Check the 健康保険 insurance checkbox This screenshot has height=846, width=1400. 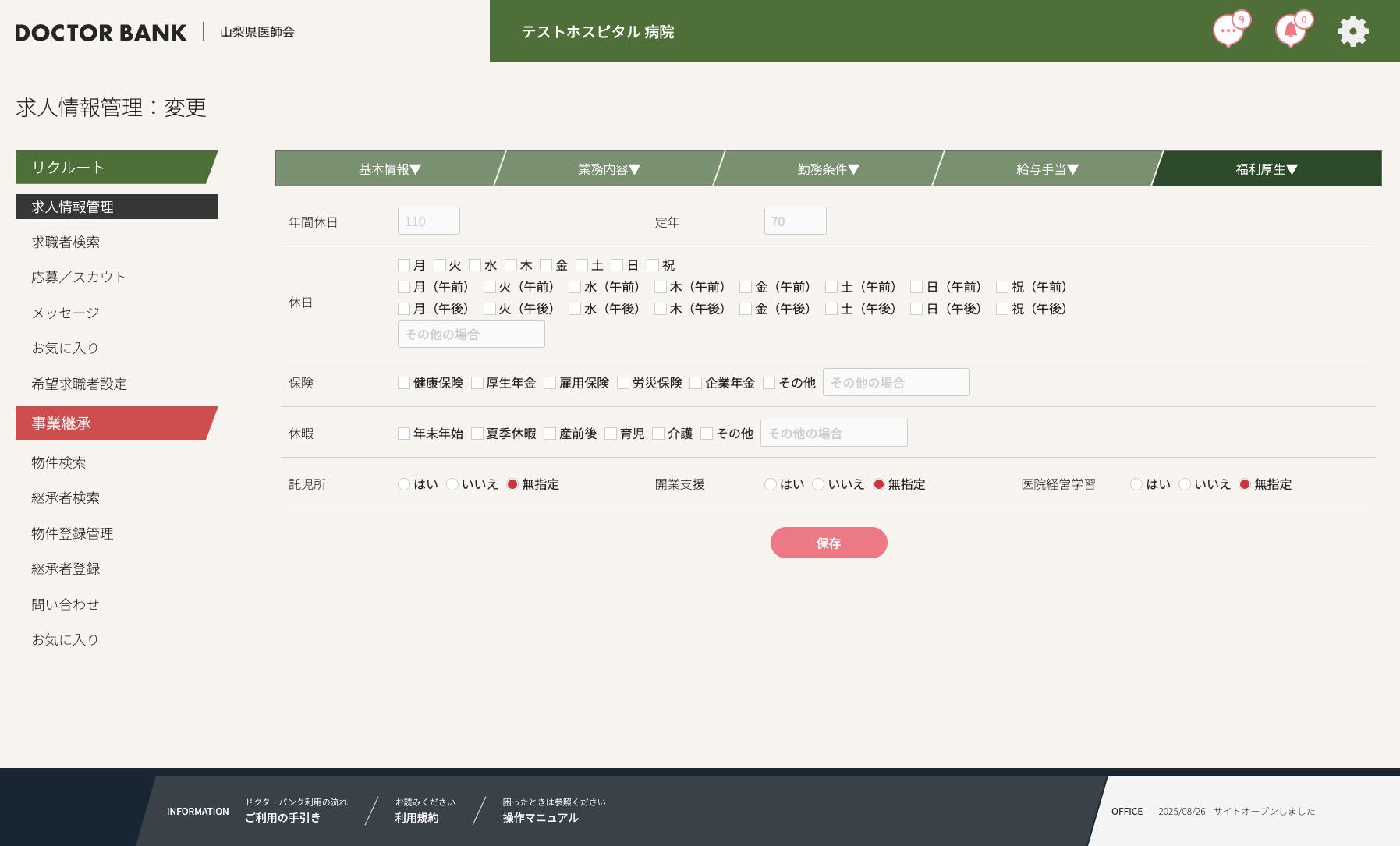point(404,383)
